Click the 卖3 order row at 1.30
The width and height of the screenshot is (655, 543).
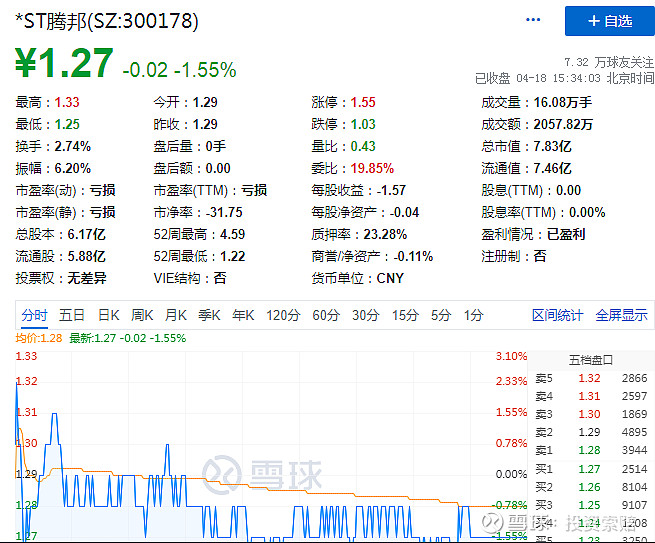591,414
